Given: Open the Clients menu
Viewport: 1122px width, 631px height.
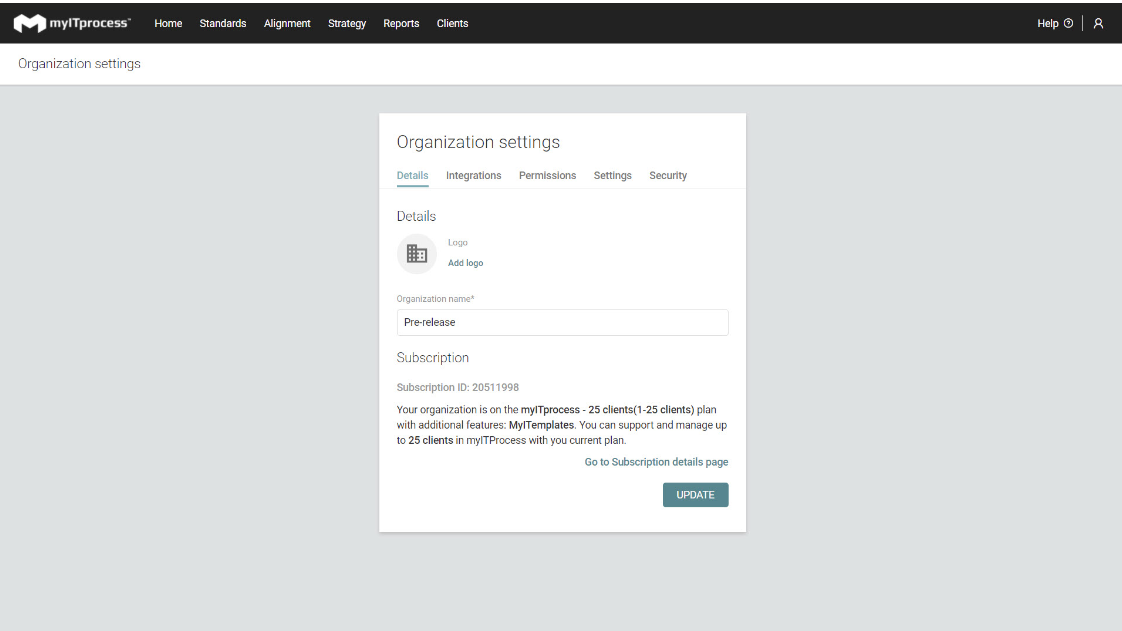Looking at the screenshot, I should (452, 24).
